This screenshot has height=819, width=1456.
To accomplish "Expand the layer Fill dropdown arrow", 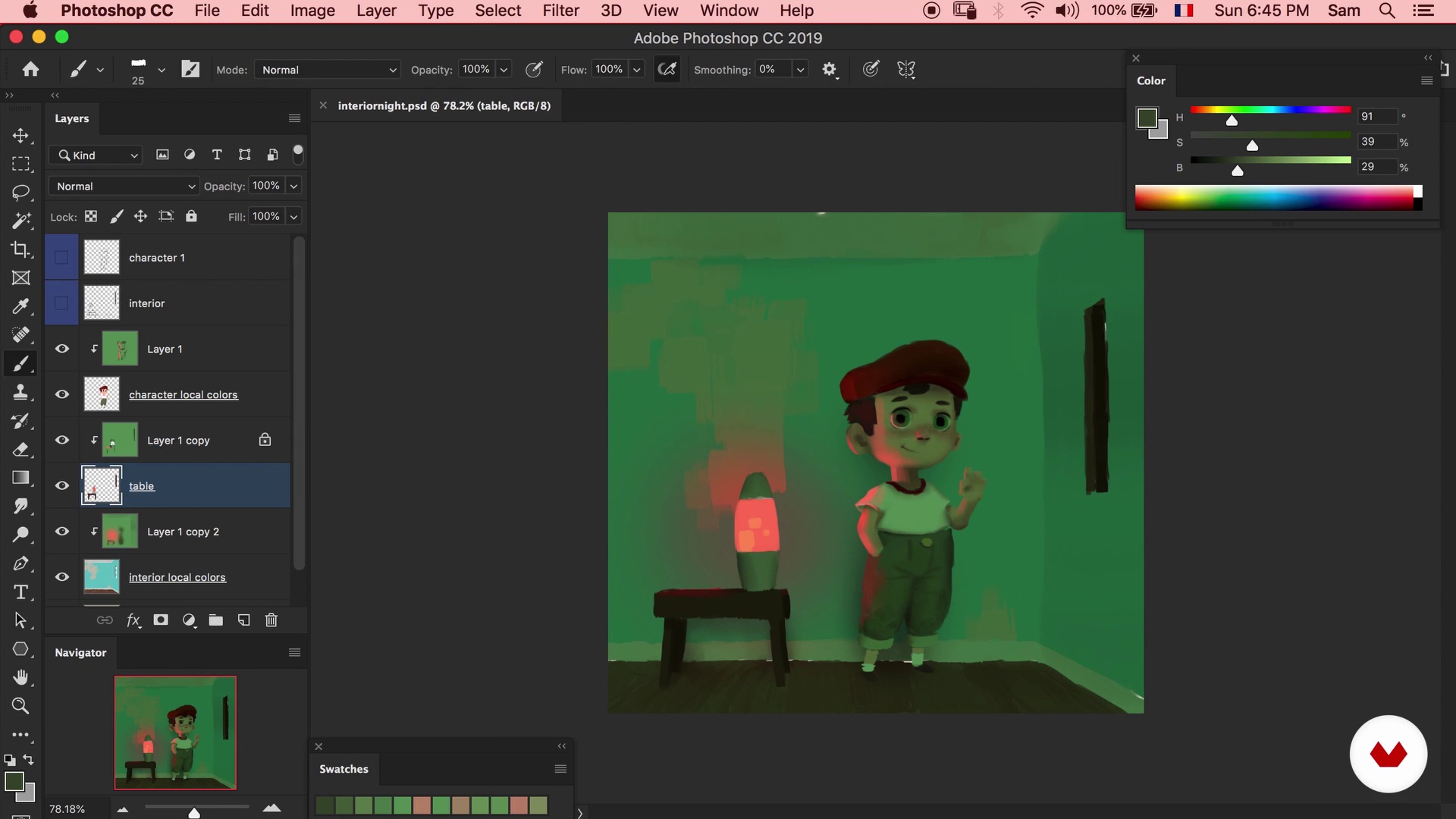I will pyautogui.click(x=293, y=217).
